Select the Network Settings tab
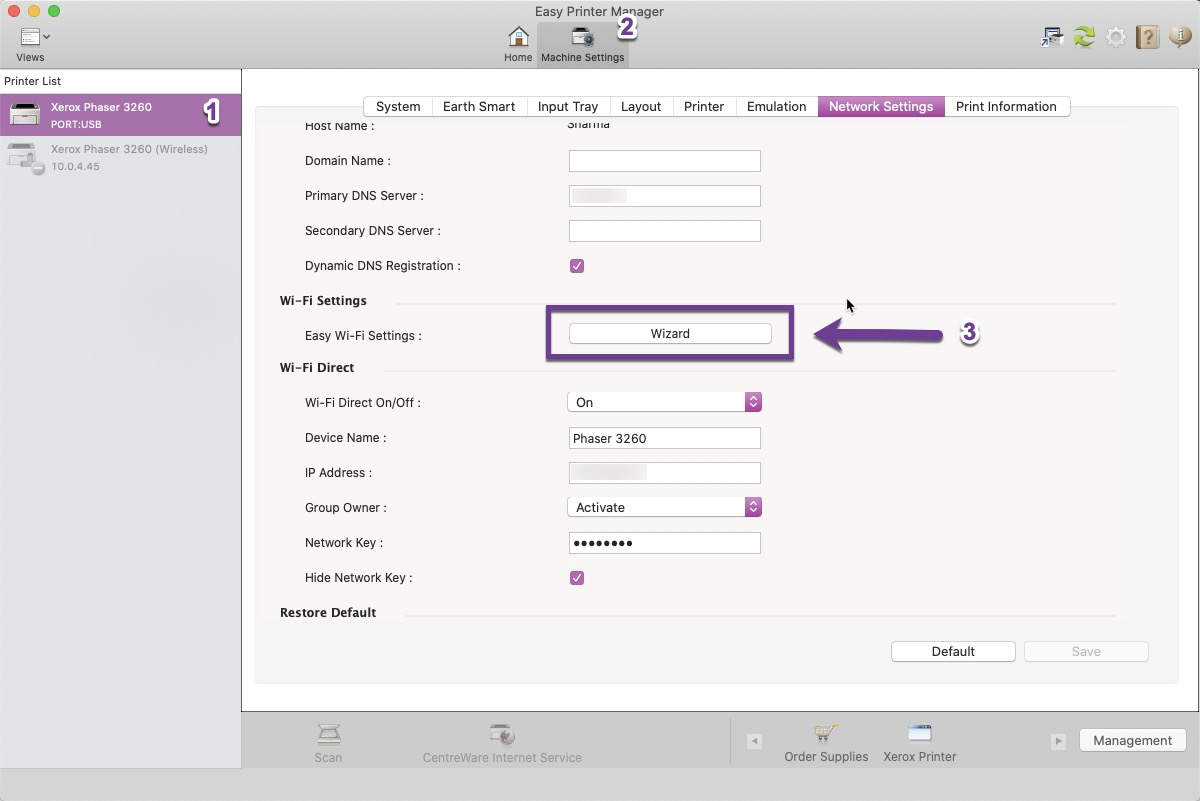Image resolution: width=1200 pixels, height=801 pixels. click(x=881, y=106)
